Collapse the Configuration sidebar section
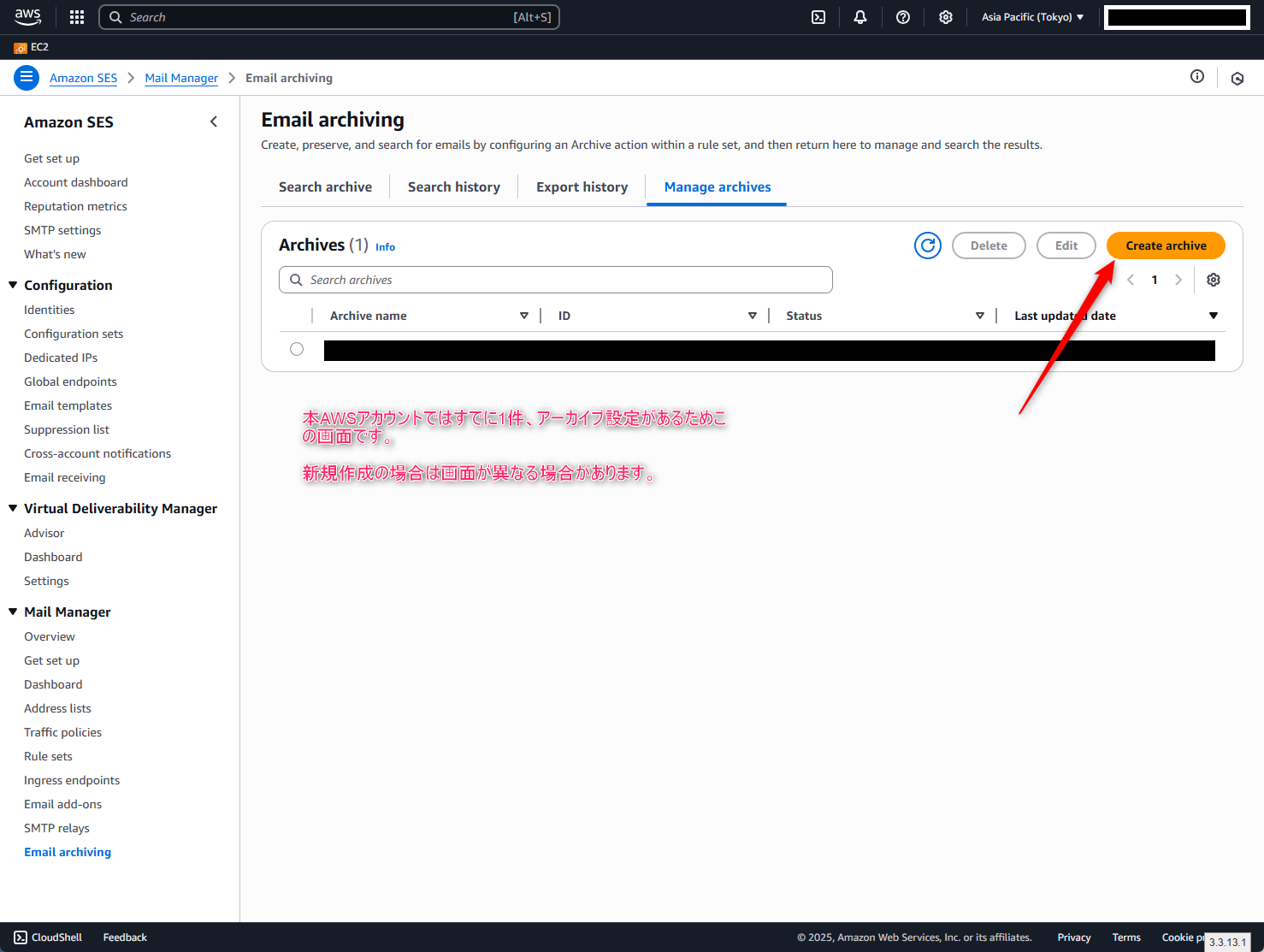 [13, 285]
